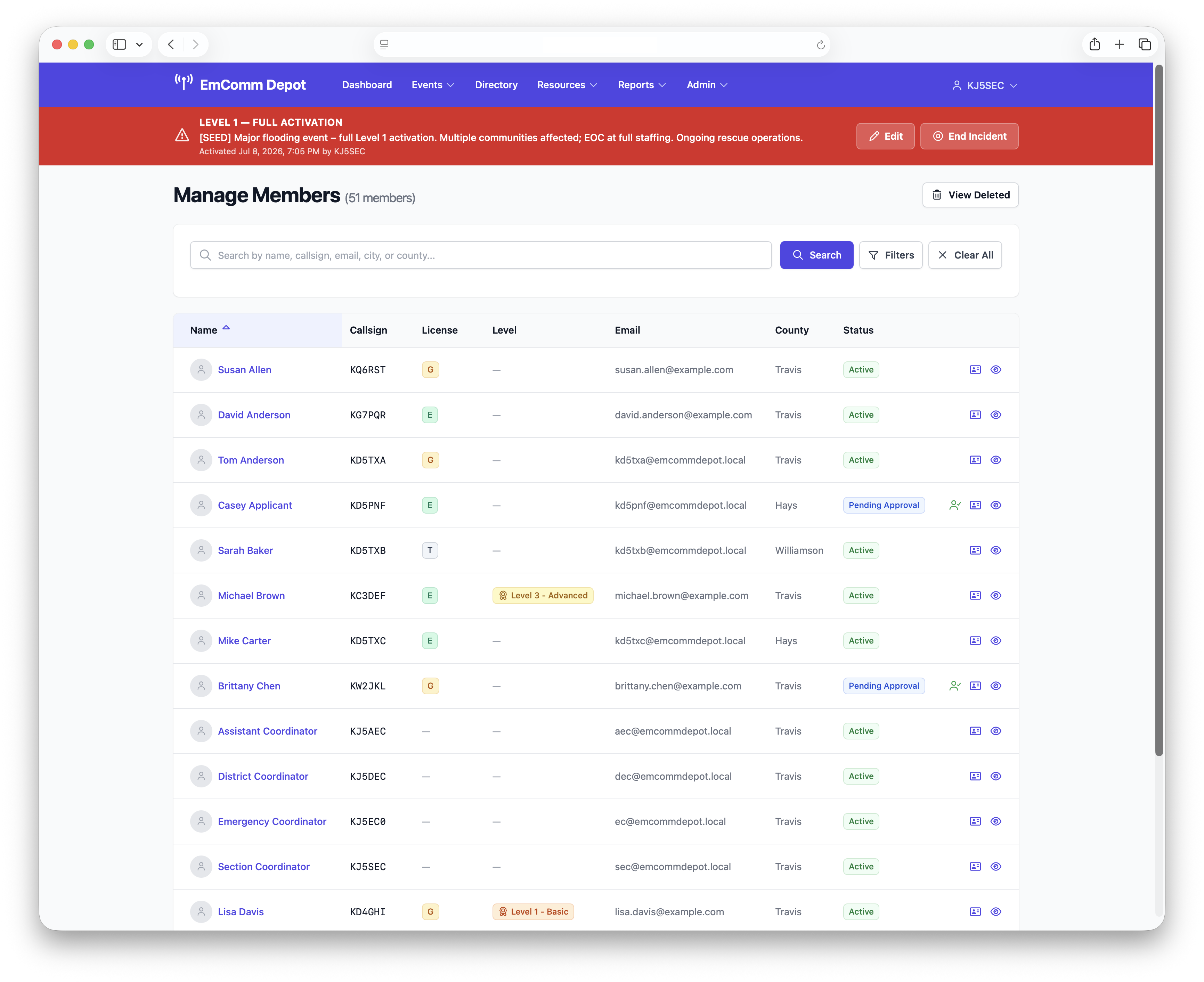This screenshot has width=1204, height=982.
Task: Open Michael Brown's member link
Action: coord(251,596)
